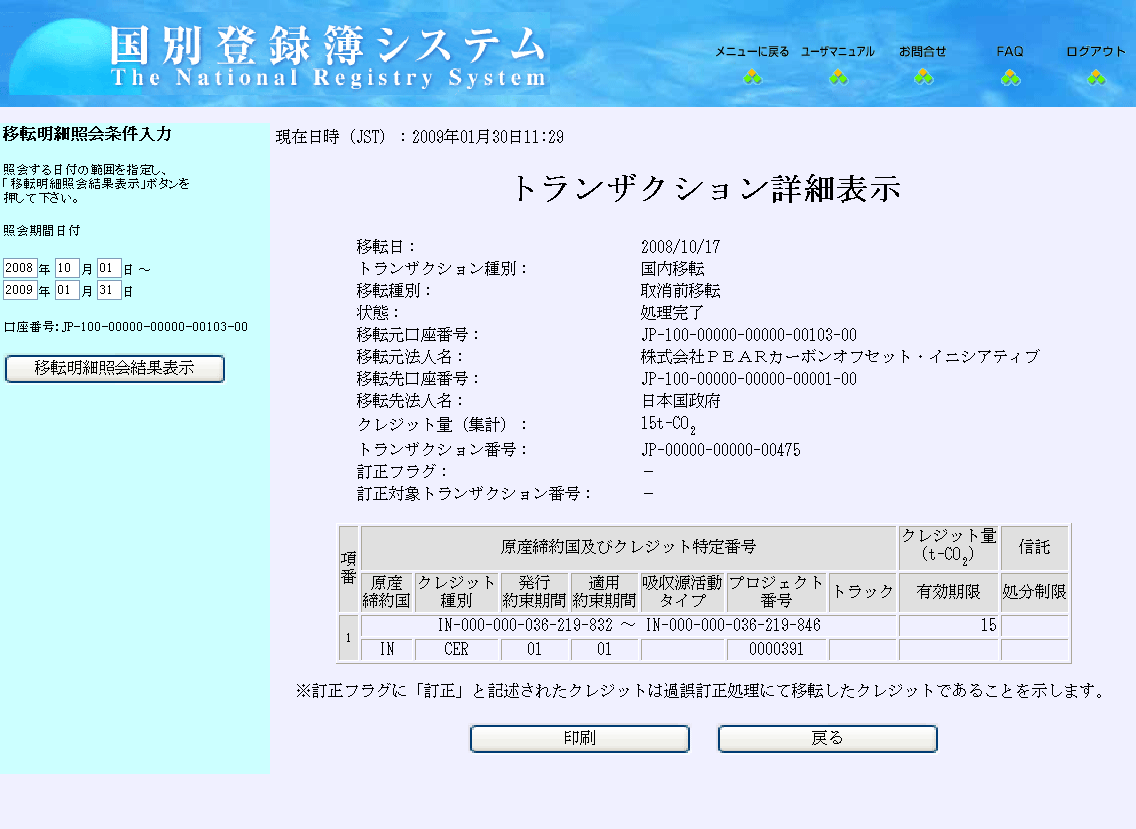
Task: Click transaction number JP-00000-00000-00475
Action: click(x=721, y=450)
